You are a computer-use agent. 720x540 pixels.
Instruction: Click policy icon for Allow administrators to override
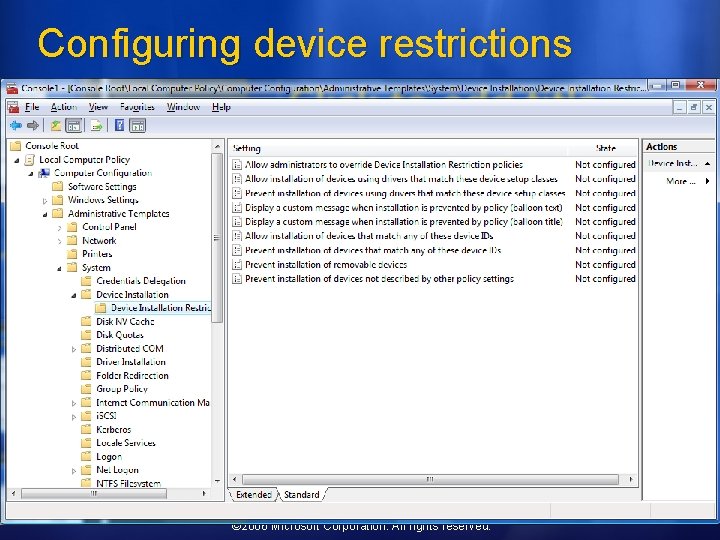point(237,165)
